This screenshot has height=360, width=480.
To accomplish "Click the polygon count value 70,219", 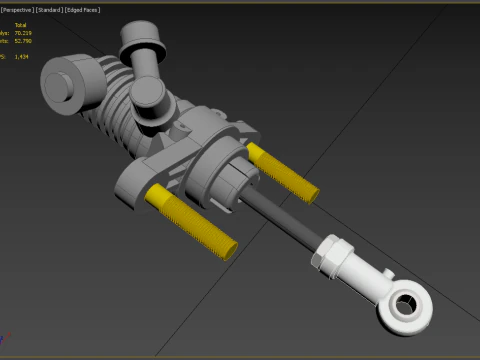I will [23, 33].
